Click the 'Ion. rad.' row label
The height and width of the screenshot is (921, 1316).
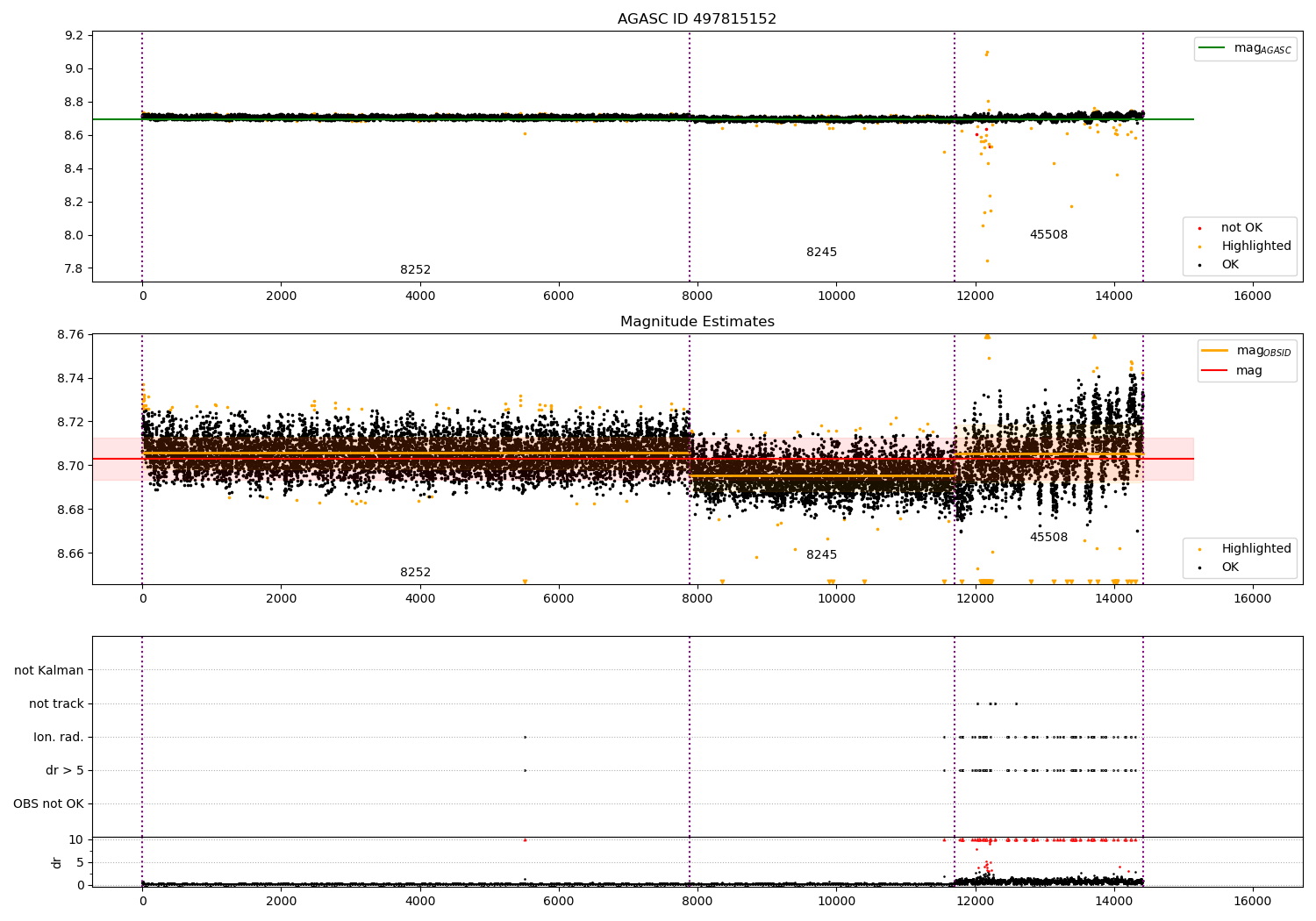coord(59,737)
